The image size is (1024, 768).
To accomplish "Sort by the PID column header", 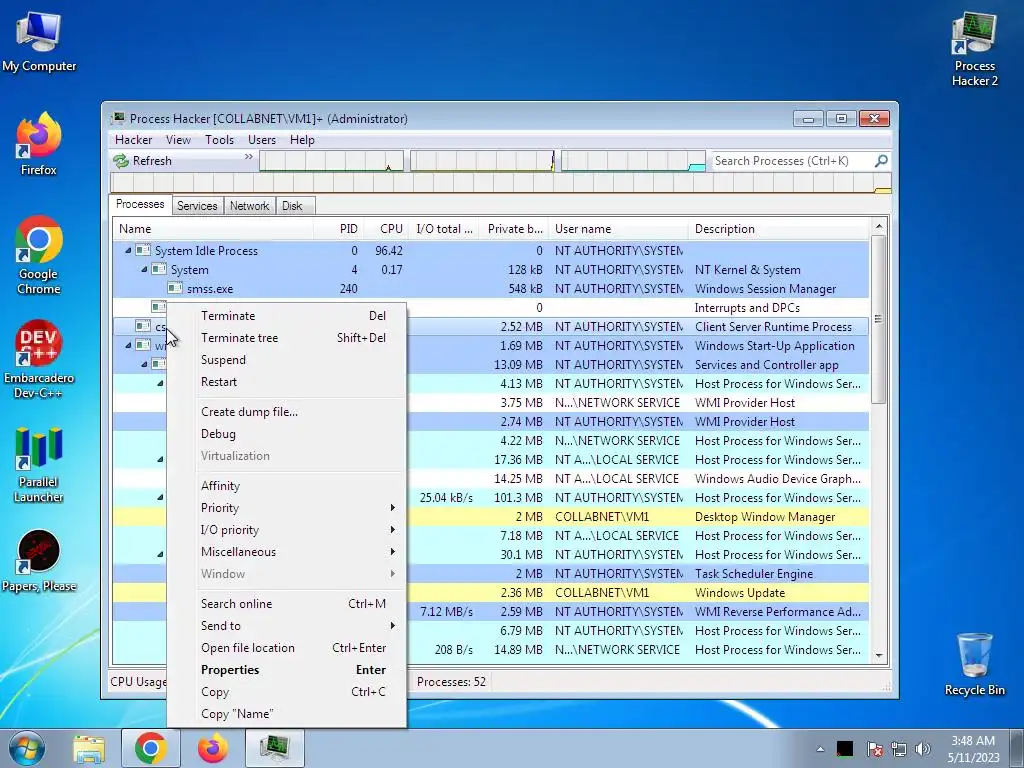I will 338,229.
